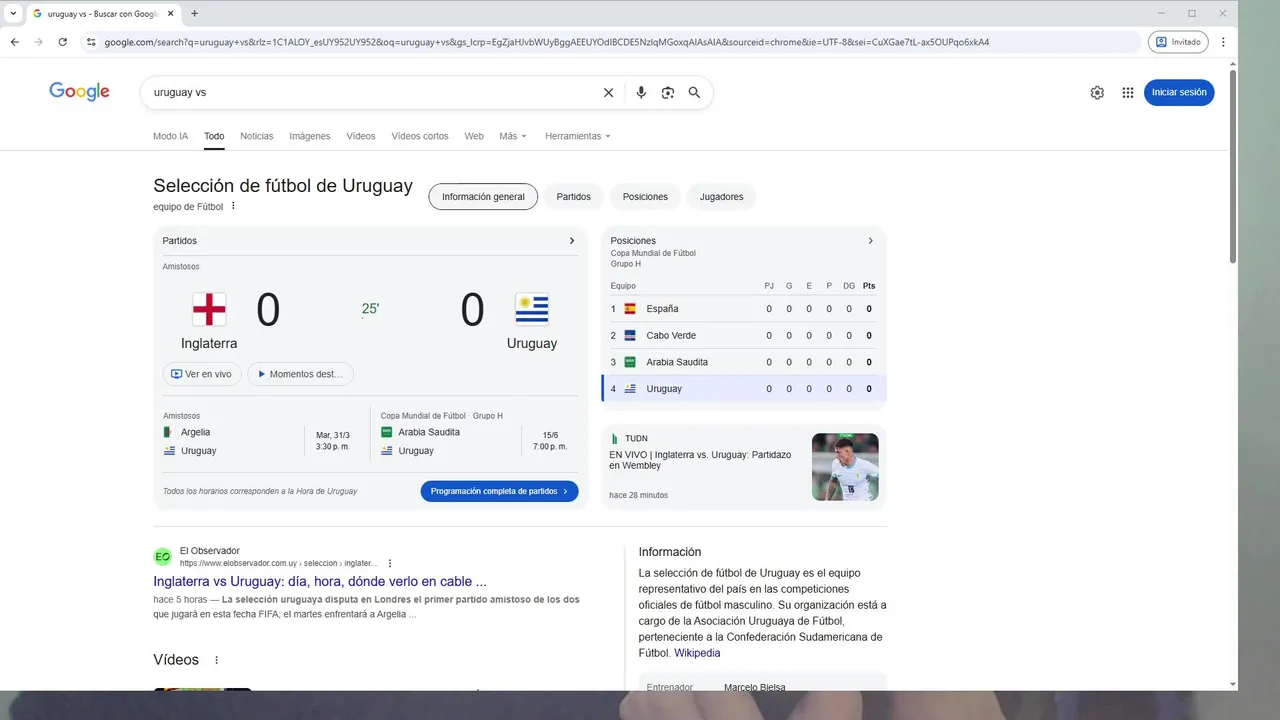This screenshot has height=720, width=1280.
Task: Click the Iniciar sesión button
Action: 1179,92
